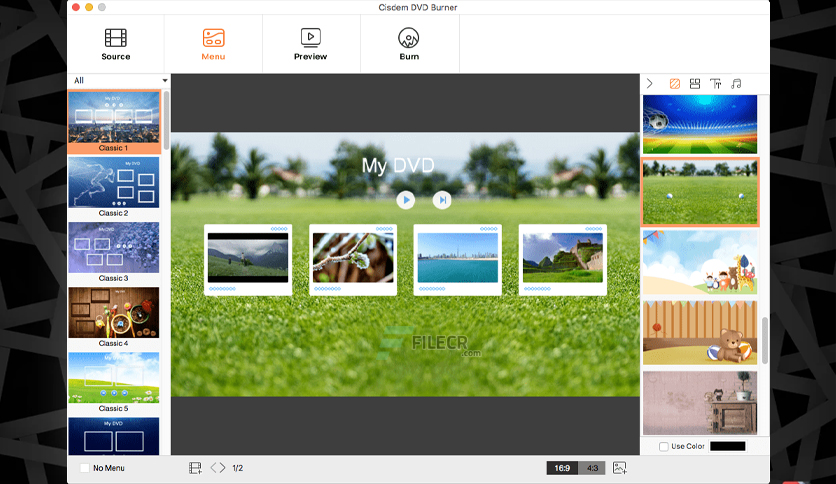Screen dimensions: 836x484
Task: Choose the teddy bear fence background
Action: point(700,333)
